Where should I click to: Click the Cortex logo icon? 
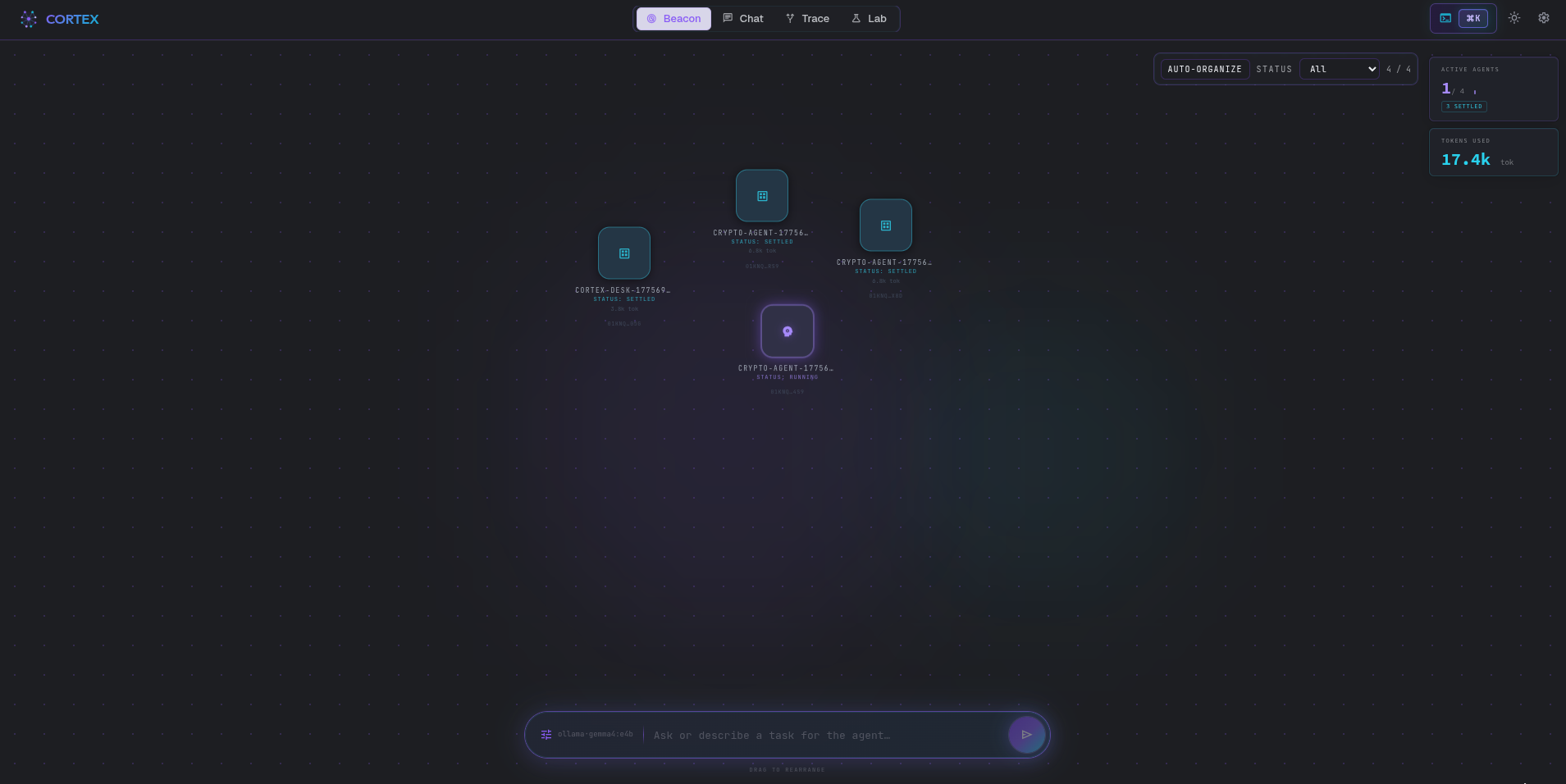coord(29,19)
